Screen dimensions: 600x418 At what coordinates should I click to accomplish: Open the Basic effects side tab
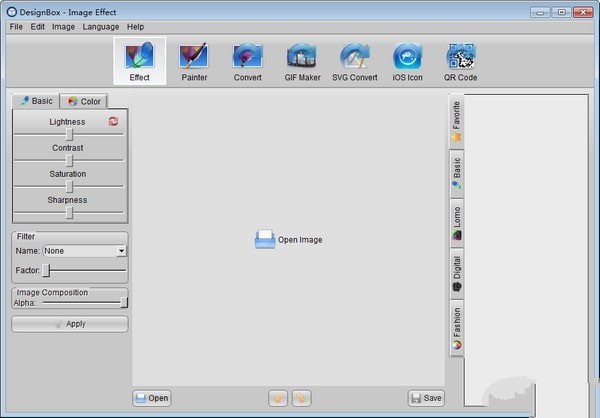tap(457, 174)
